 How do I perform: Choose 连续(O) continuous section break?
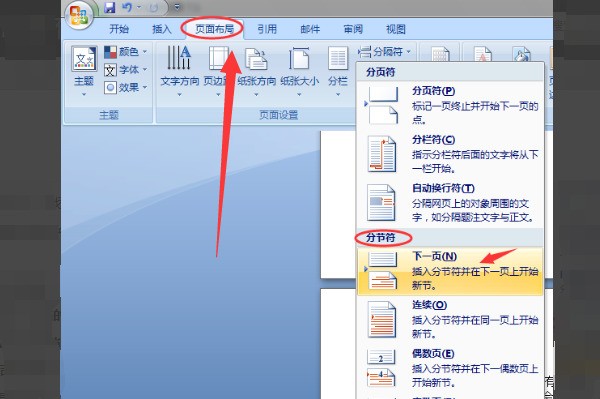pyautogui.click(x=450, y=319)
